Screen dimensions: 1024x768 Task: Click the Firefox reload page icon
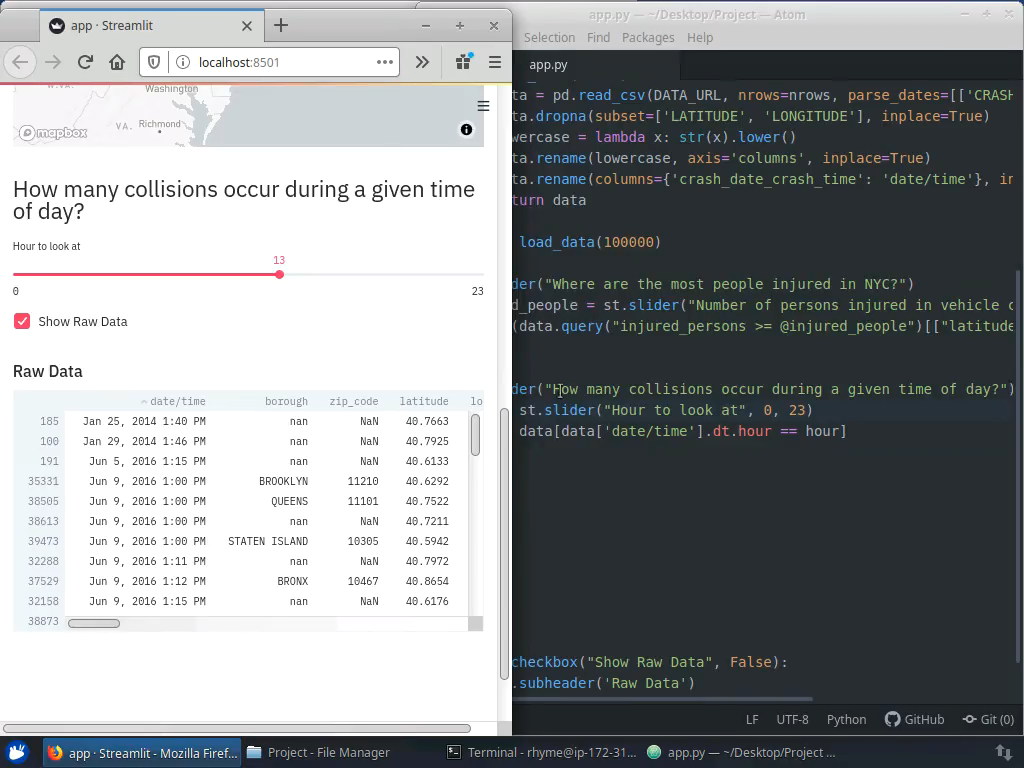85,62
